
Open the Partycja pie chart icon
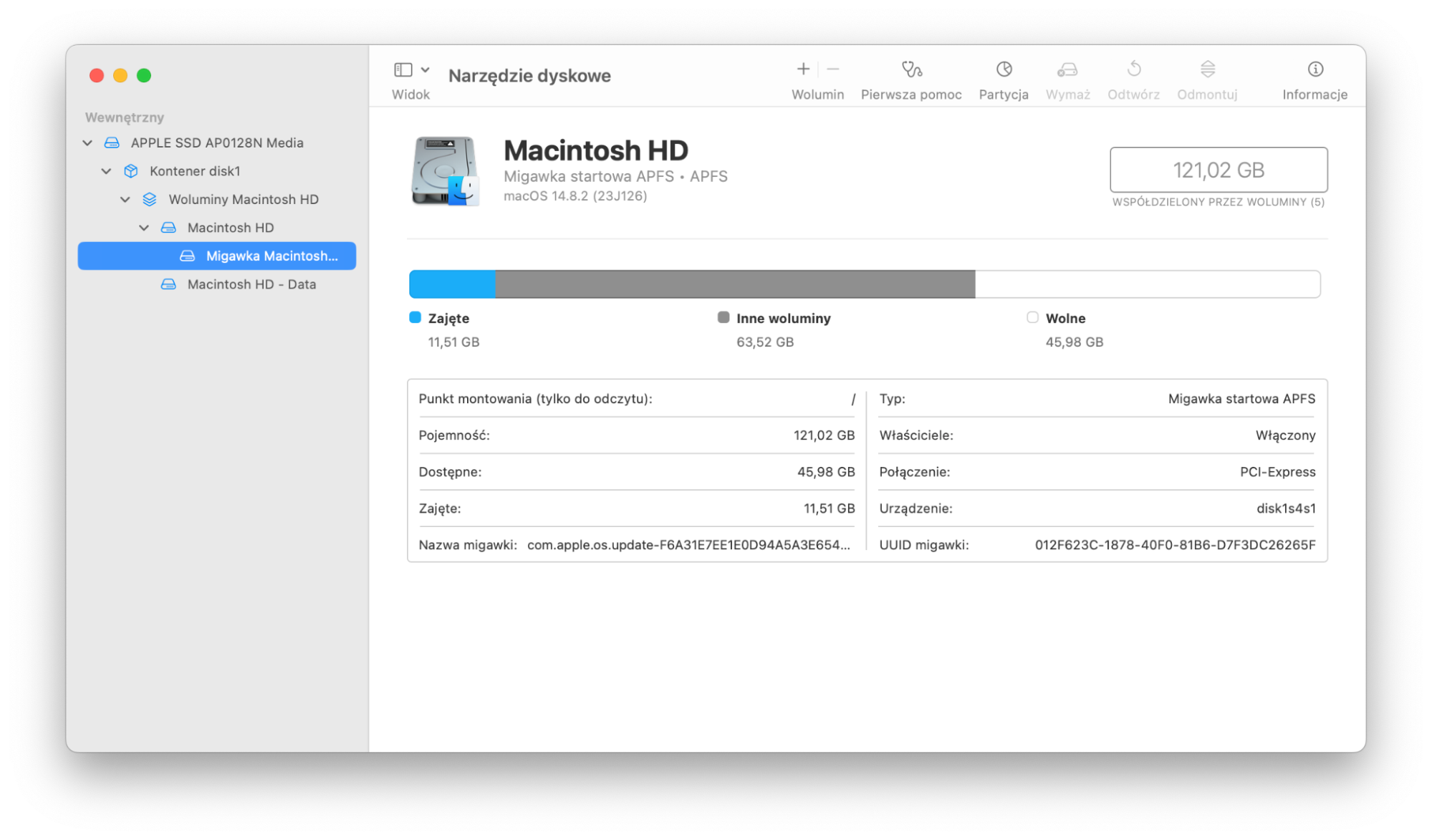pos(1004,69)
